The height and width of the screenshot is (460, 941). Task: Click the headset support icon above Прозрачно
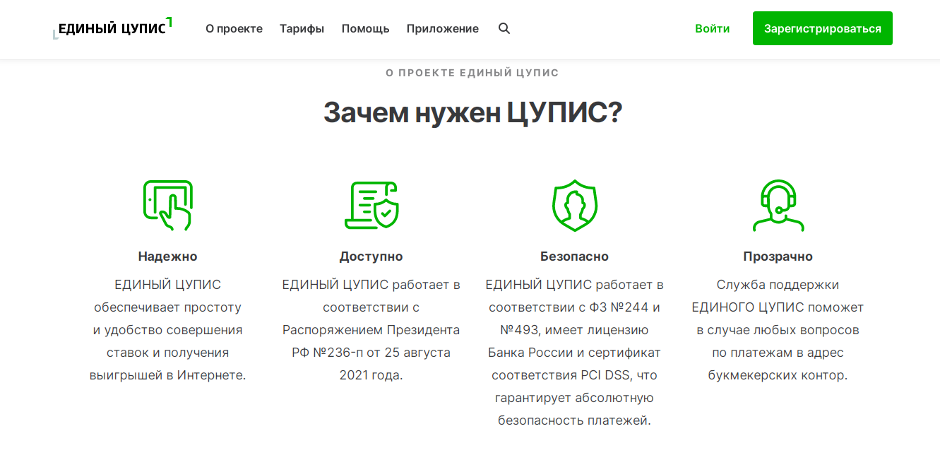777,205
